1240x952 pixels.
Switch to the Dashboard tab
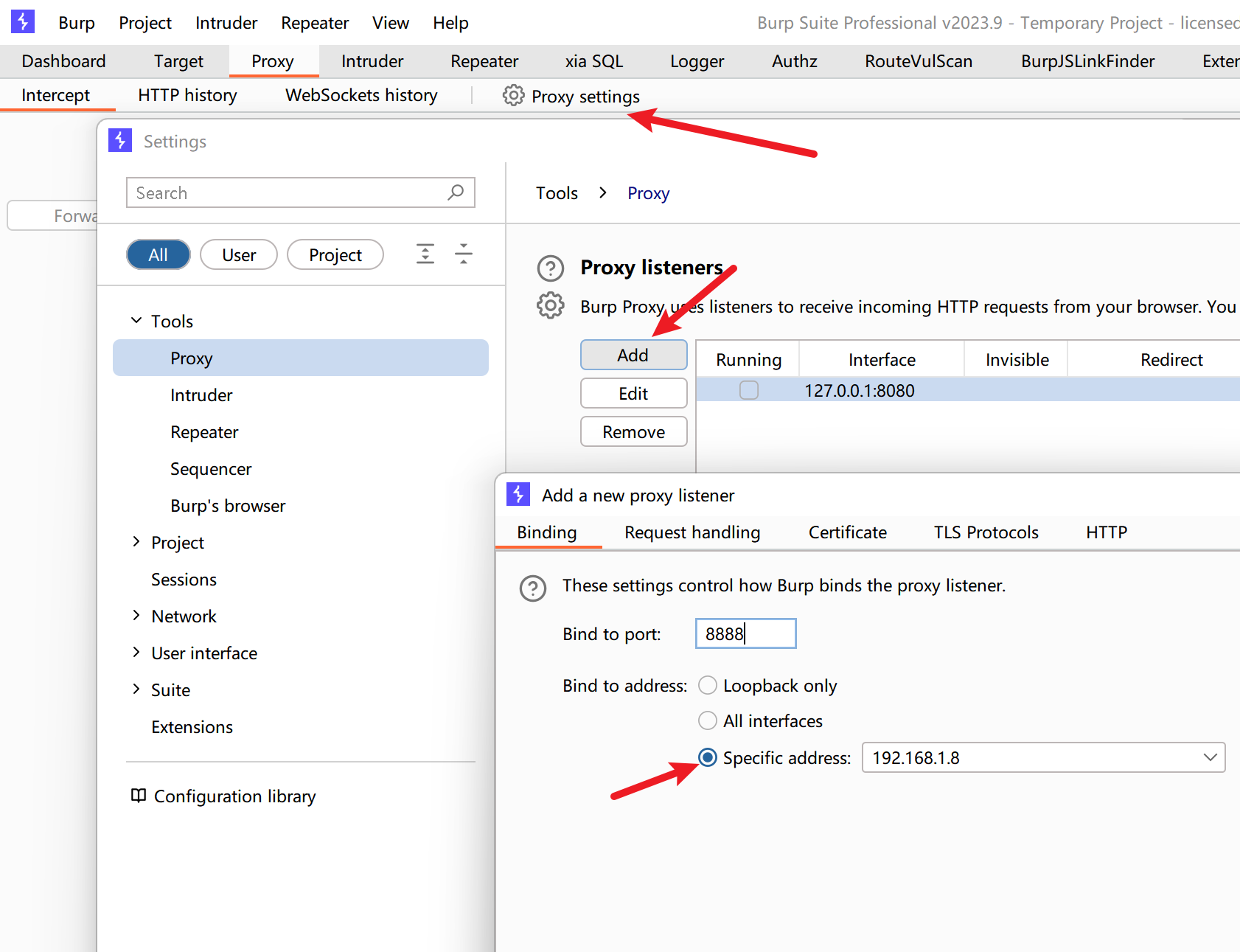coord(64,61)
